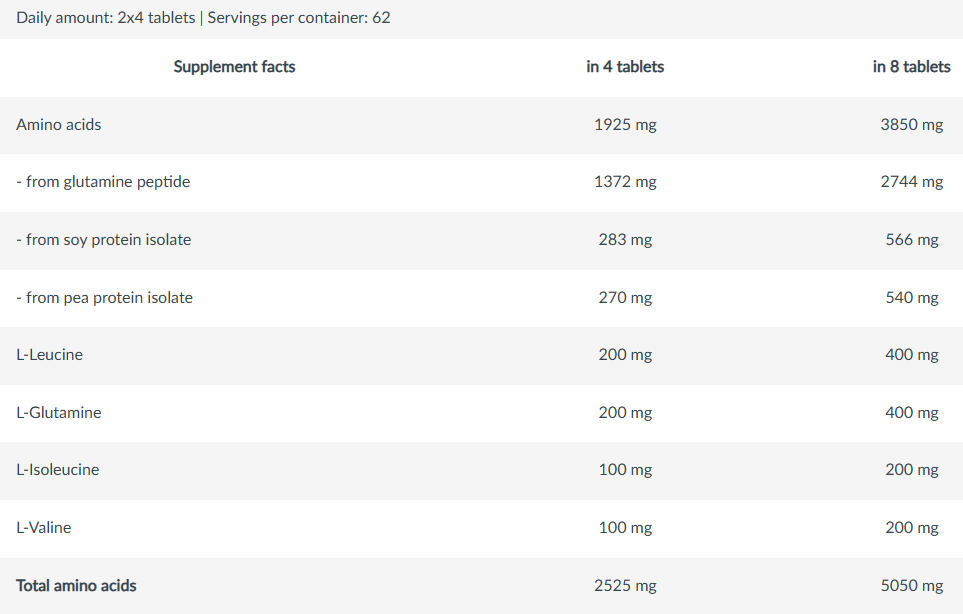963x614 pixels.
Task: Click the 566 mg soy protein value
Action: 911,240
